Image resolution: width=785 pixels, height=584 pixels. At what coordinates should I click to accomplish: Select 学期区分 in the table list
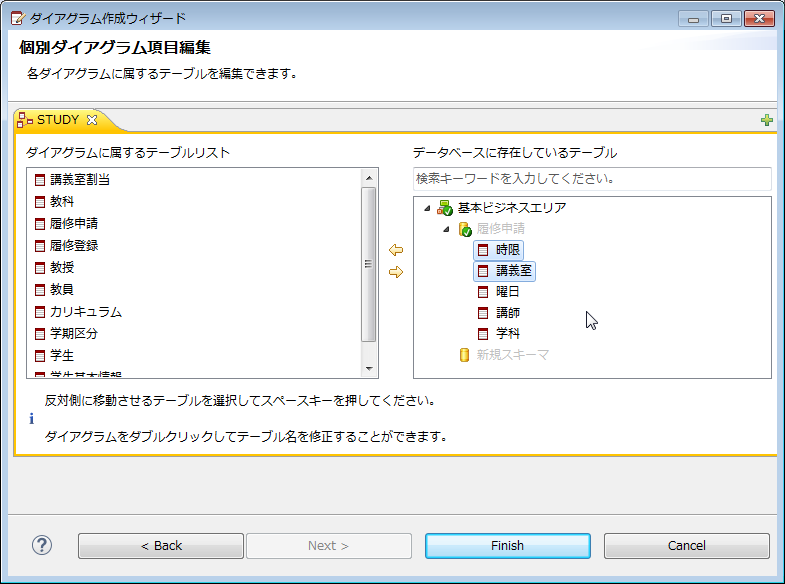[x=74, y=334]
